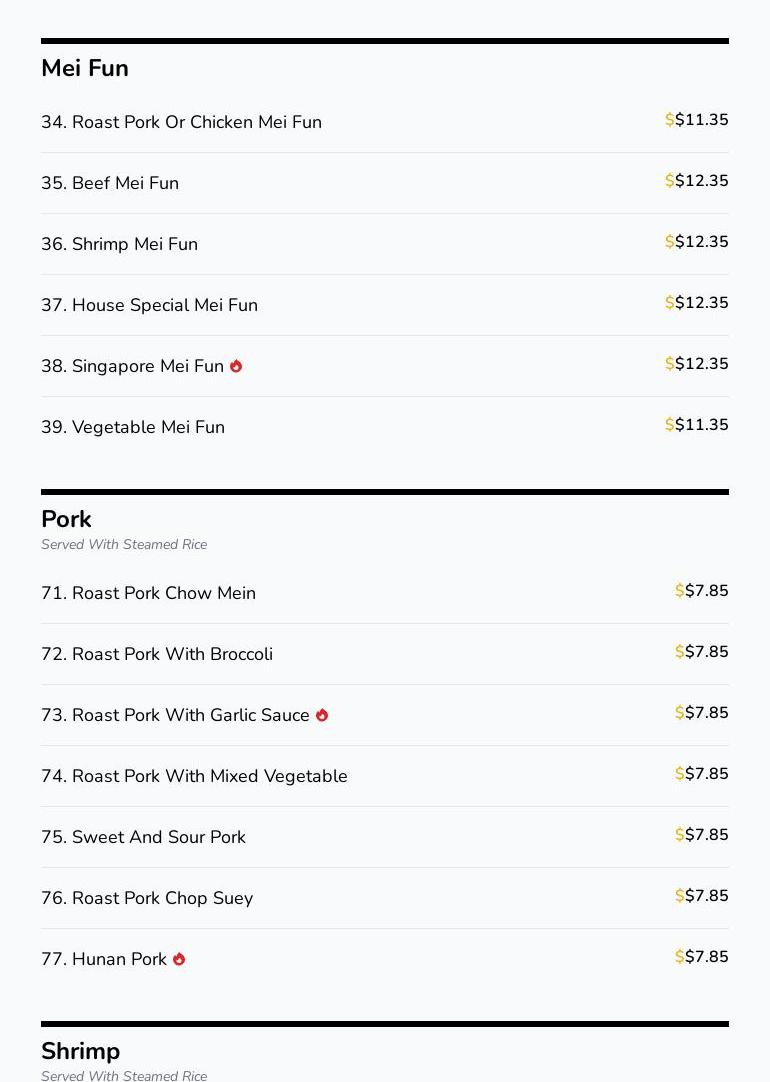Select Roast Pork Chow Mein
This screenshot has height=1082, width=770.
148,593
